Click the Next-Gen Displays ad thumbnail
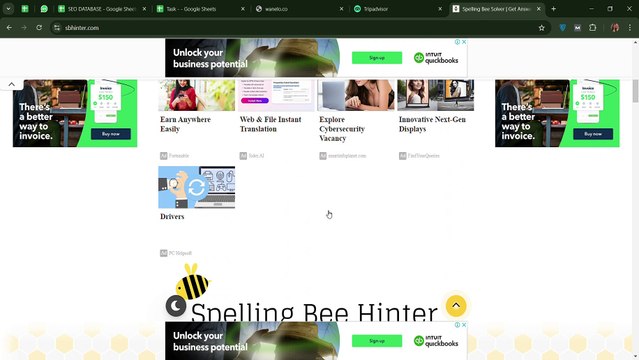 436,95
